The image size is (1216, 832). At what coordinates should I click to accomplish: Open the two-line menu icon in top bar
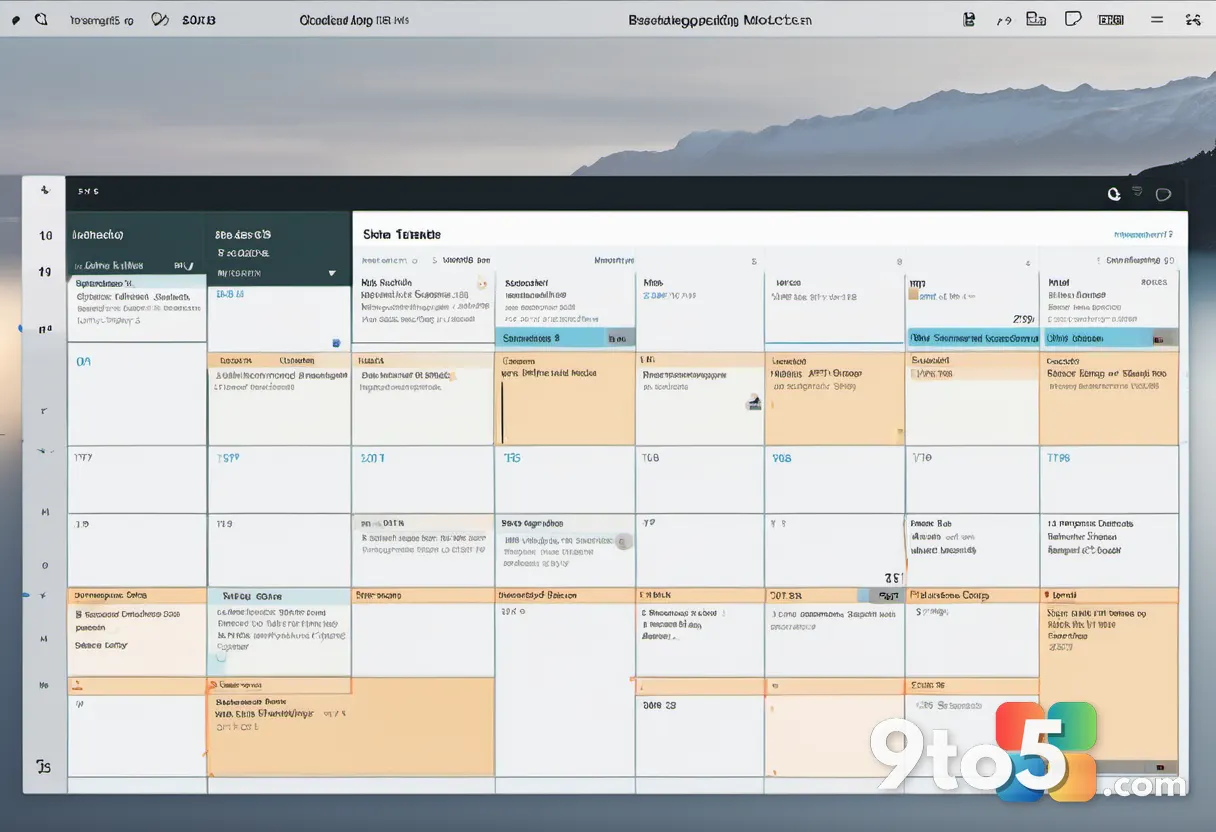point(1157,19)
